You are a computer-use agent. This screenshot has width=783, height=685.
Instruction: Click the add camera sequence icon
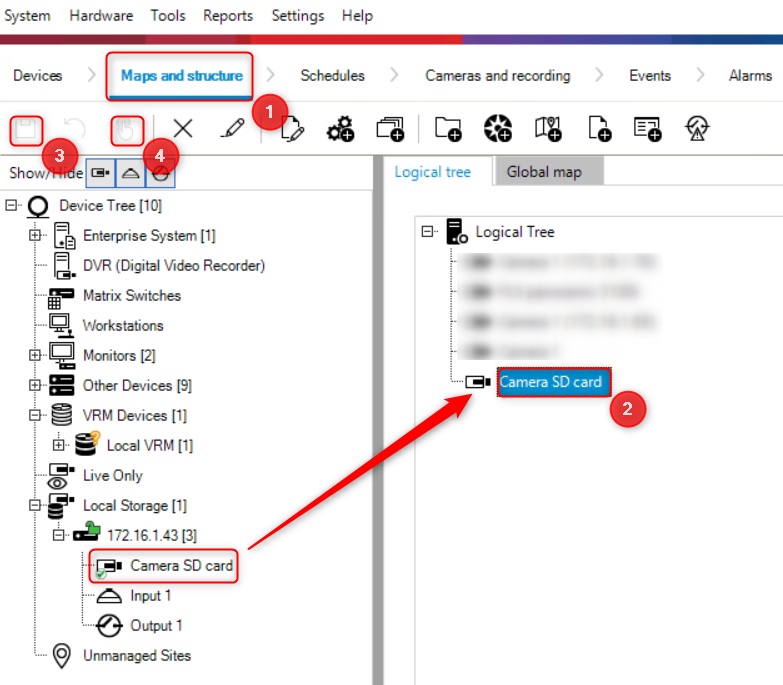(x=391, y=129)
